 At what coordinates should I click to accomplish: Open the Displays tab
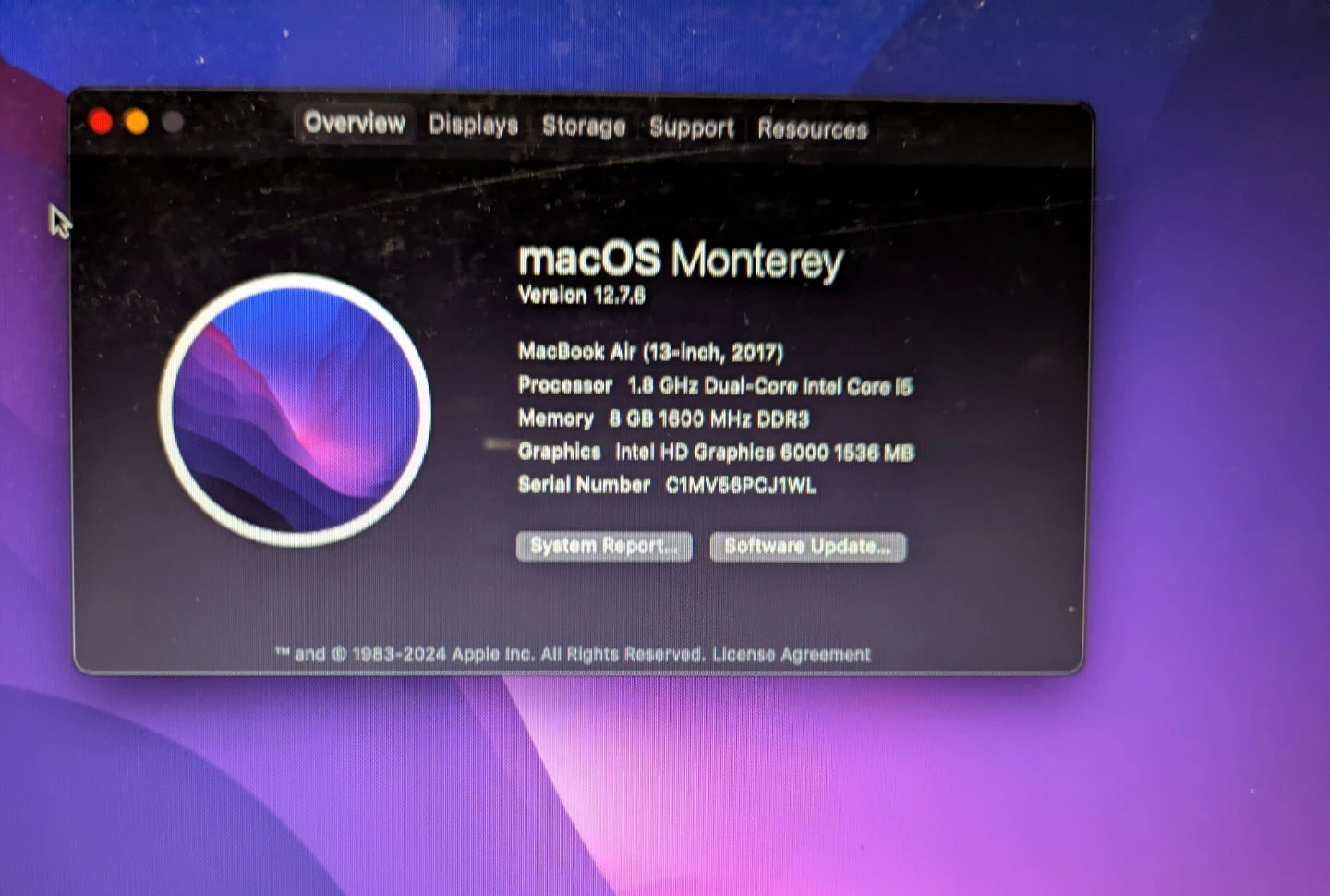coord(473,125)
